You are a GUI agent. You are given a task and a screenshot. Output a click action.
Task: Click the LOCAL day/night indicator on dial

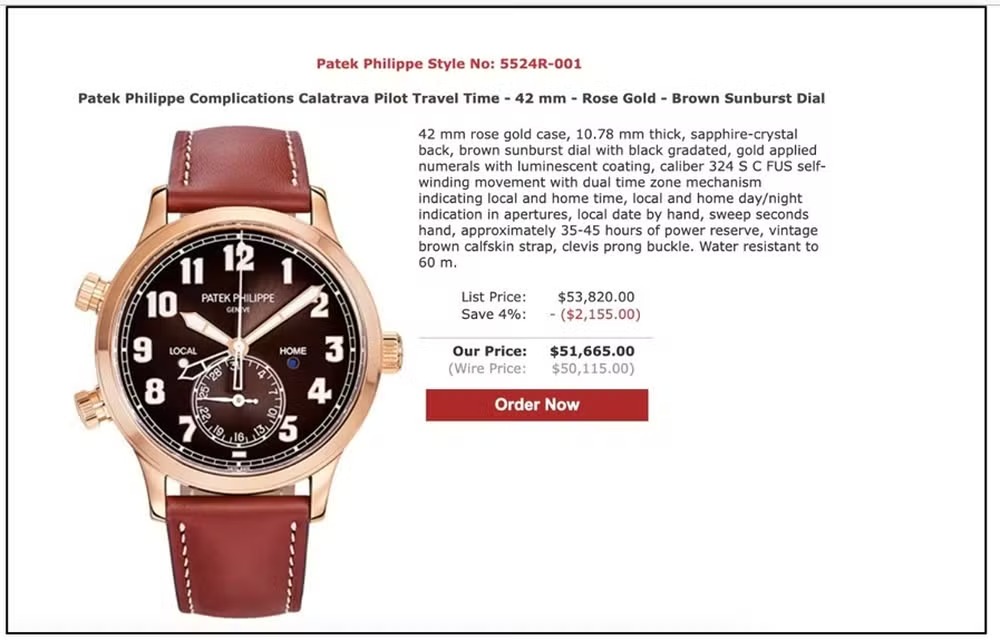(x=184, y=363)
